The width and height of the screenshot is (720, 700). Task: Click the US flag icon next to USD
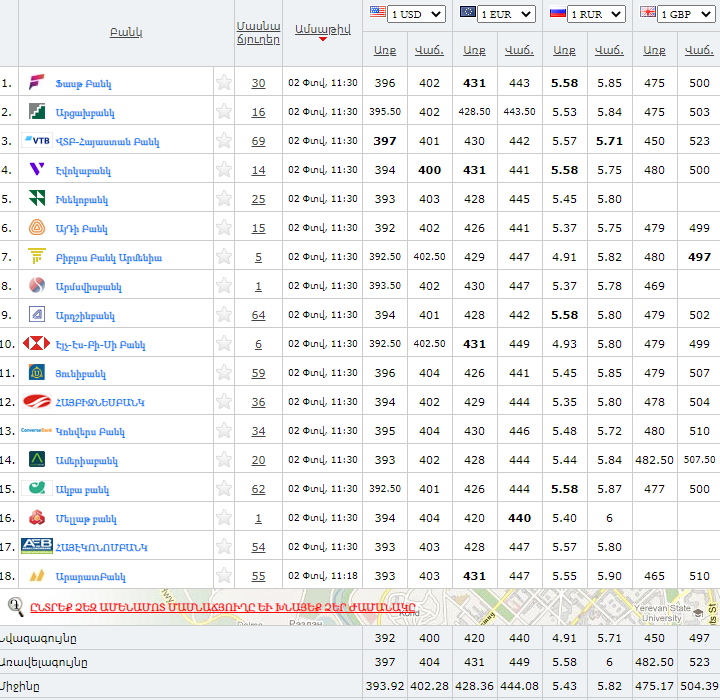click(x=377, y=12)
